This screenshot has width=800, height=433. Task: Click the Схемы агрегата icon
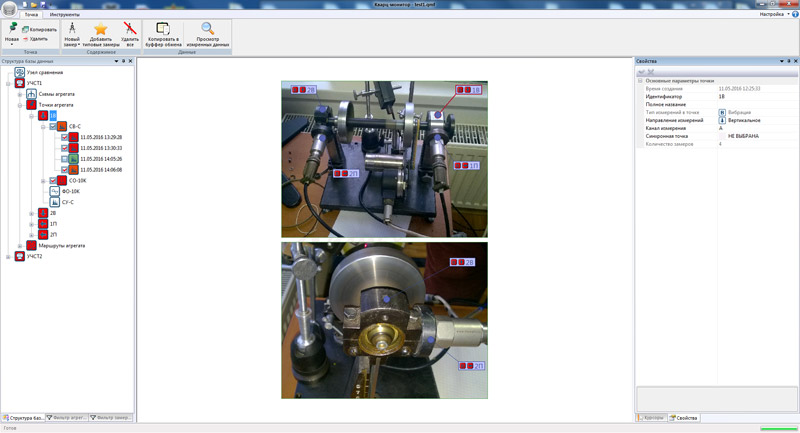(x=31, y=94)
